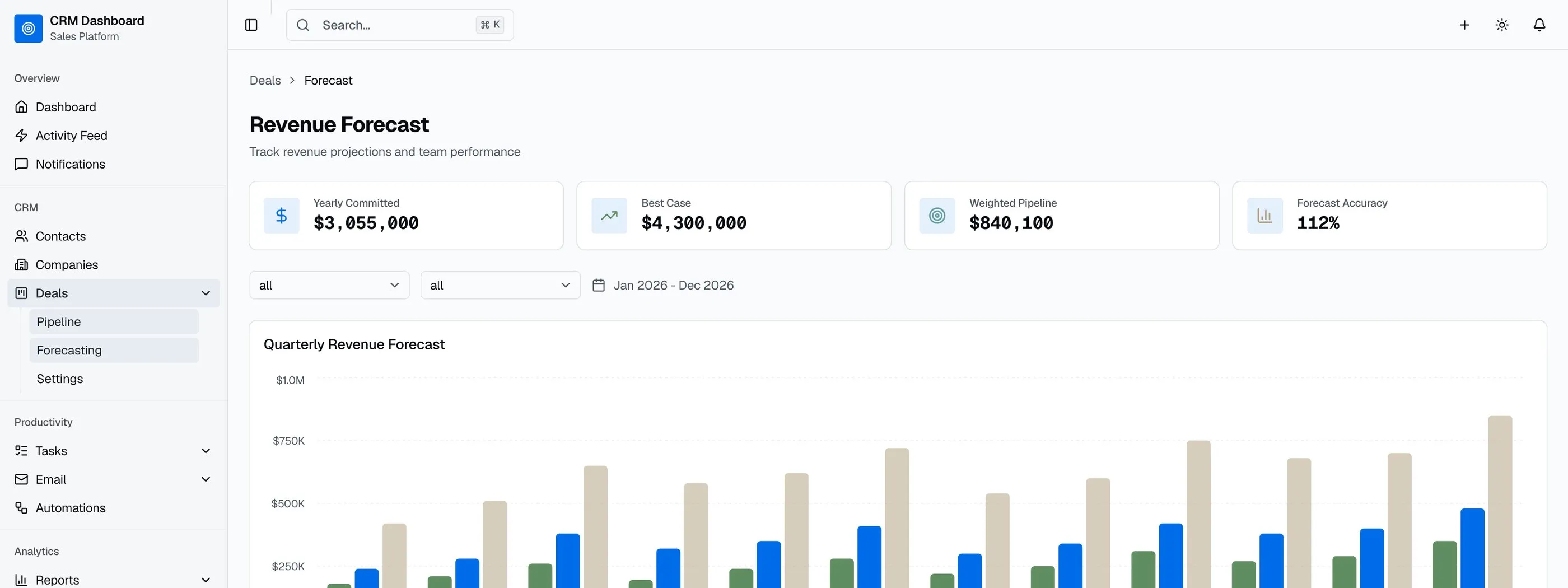The image size is (1568, 588).
Task: Open the second 'all' filter dropdown
Action: [x=500, y=286]
